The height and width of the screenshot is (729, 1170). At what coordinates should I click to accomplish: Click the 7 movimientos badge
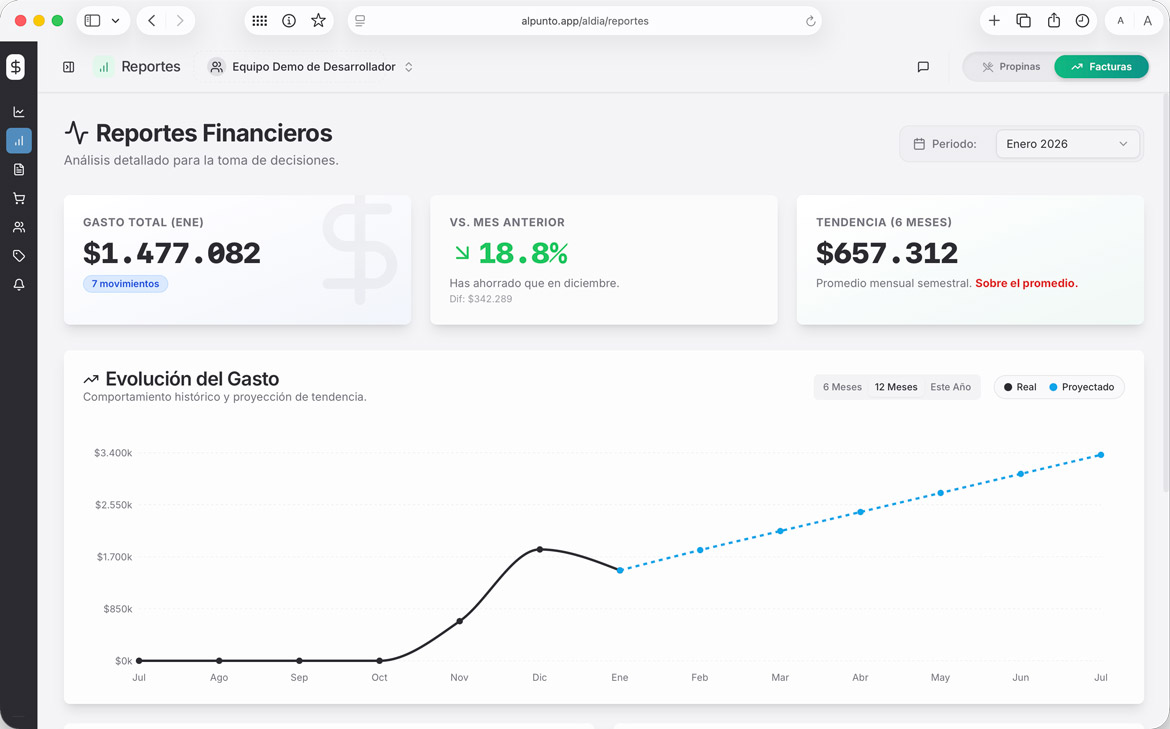click(x=125, y=284)
